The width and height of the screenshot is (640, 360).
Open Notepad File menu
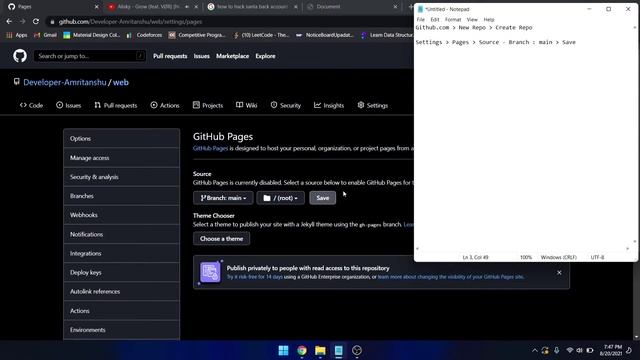coord(420,20)
